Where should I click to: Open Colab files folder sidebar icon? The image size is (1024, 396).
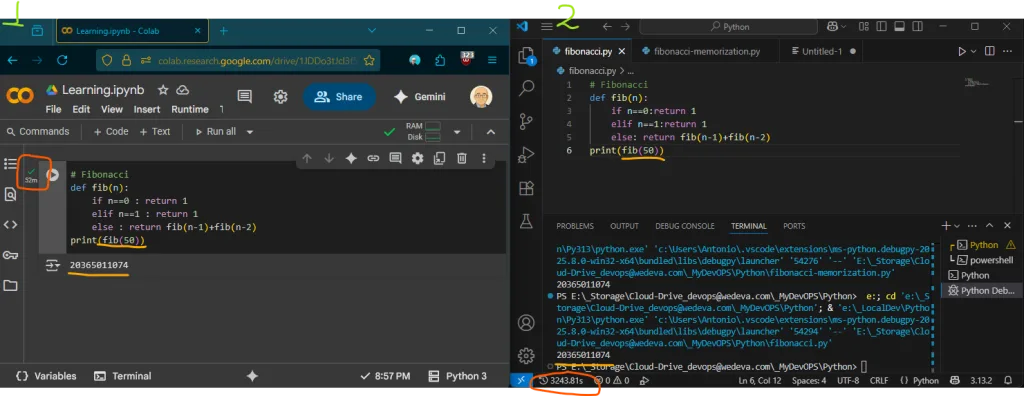tap(10, 286)
